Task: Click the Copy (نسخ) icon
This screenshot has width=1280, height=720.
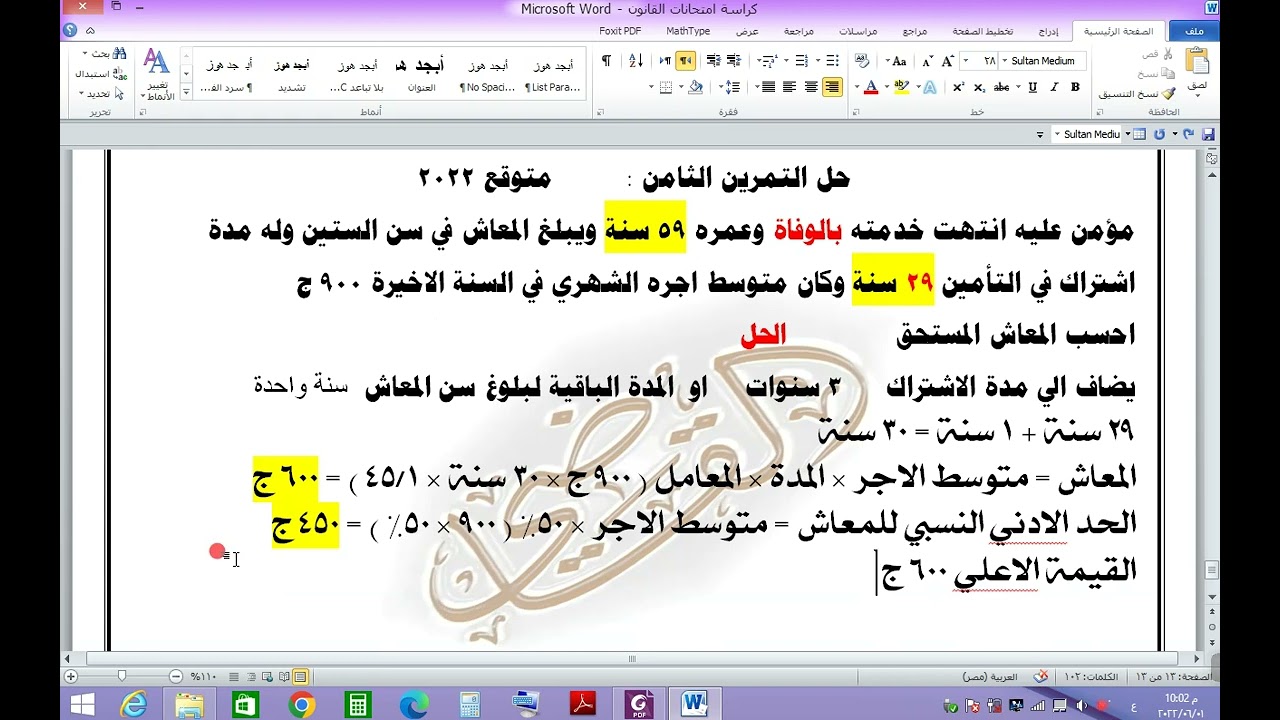Action: [x=1167, y=73]
